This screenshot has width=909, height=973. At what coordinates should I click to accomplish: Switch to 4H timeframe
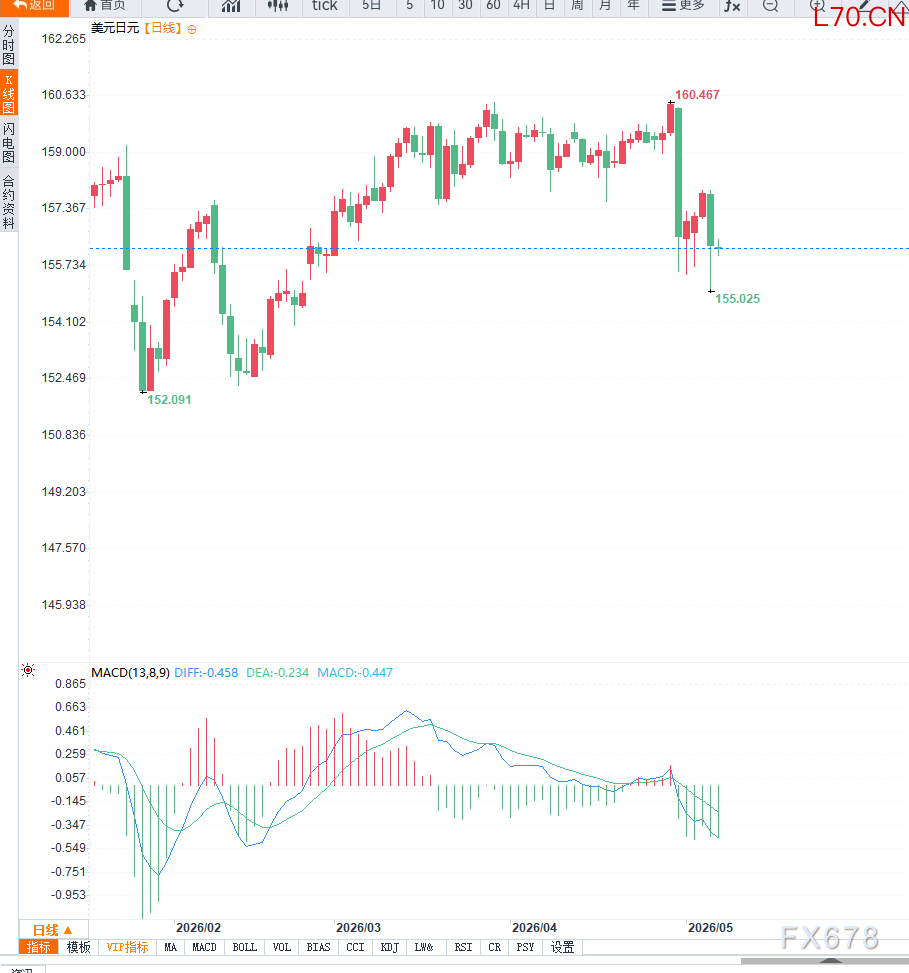pyautogui.click(x=521, y=6)
